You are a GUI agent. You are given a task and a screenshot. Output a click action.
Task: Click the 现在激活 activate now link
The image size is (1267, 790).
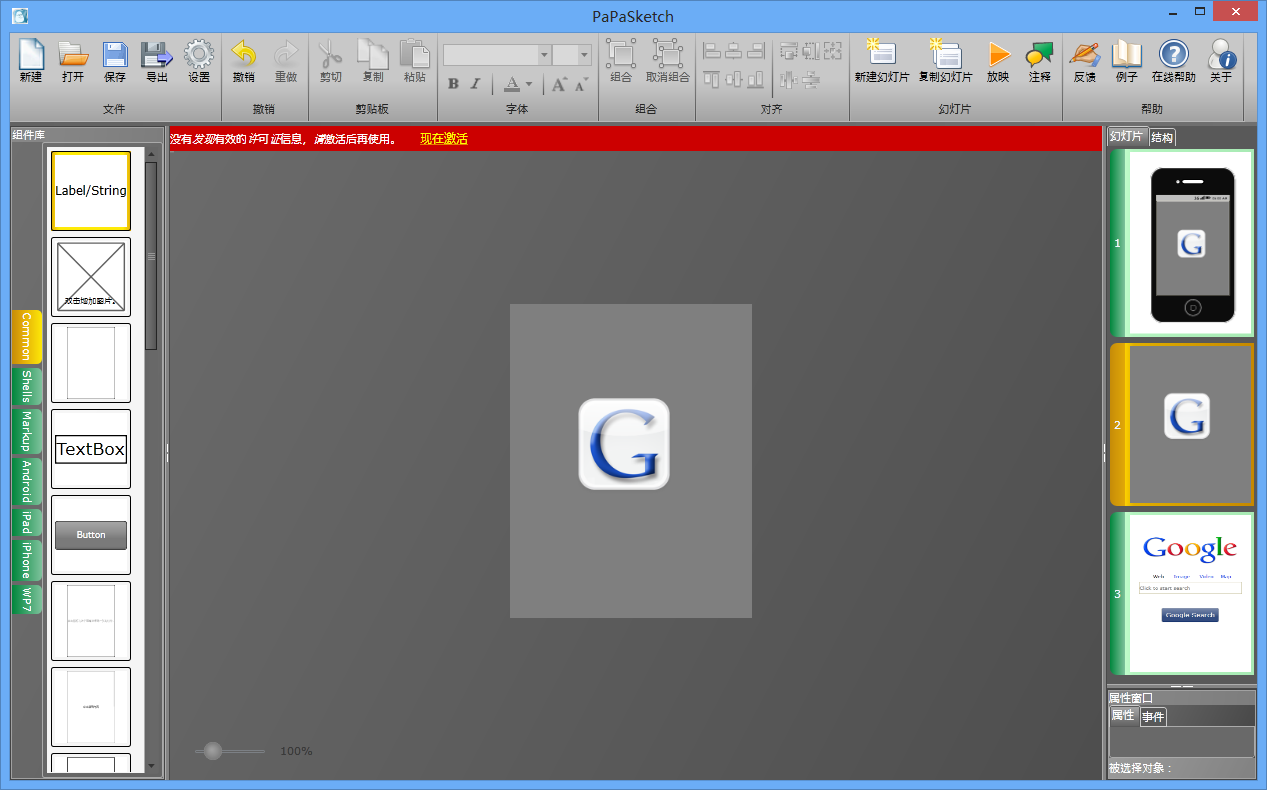pyautogui.click(x=444, y=139)
